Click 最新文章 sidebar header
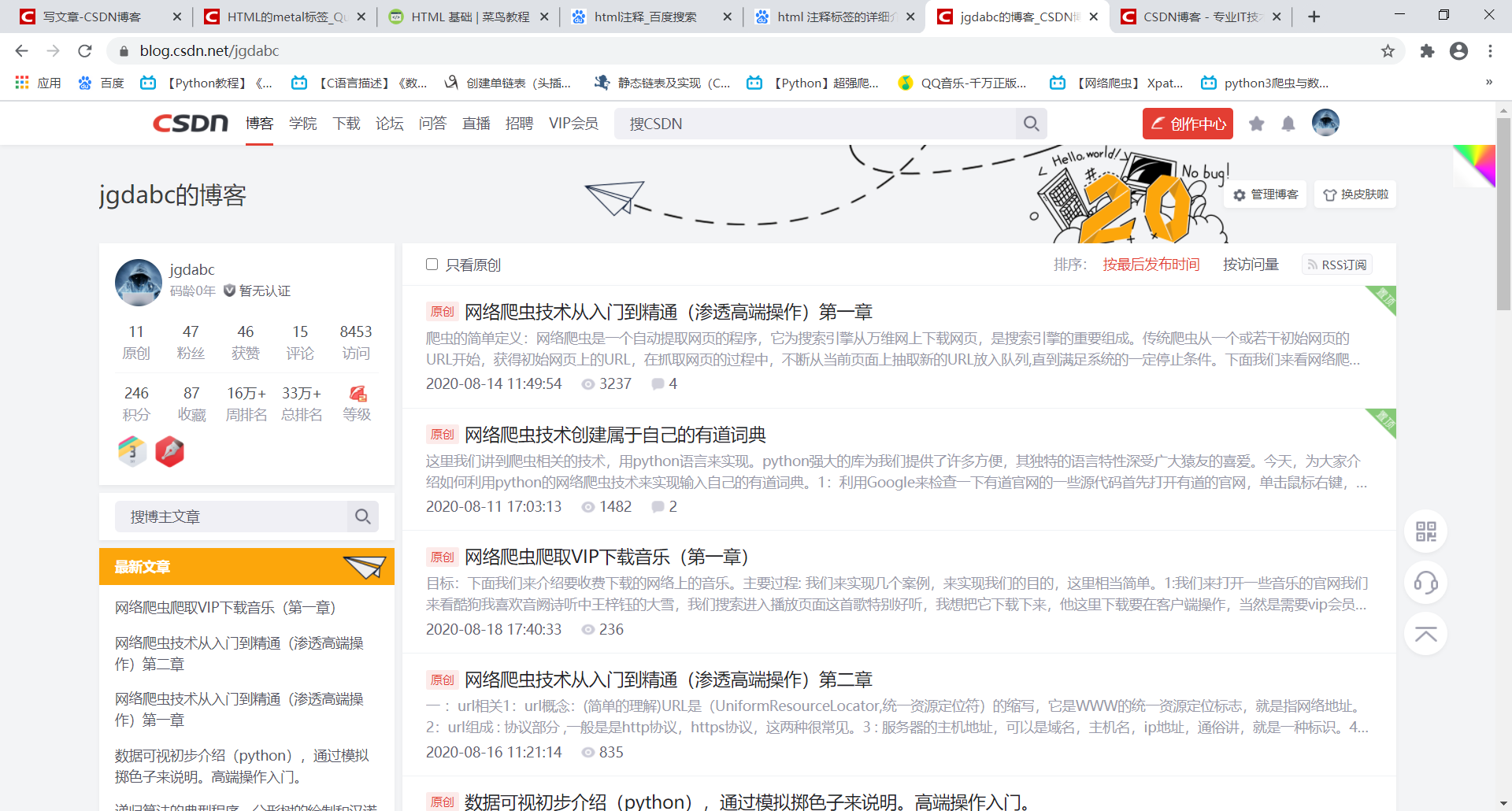Screen dimensions: 1512x811 [x=246, y=567]
